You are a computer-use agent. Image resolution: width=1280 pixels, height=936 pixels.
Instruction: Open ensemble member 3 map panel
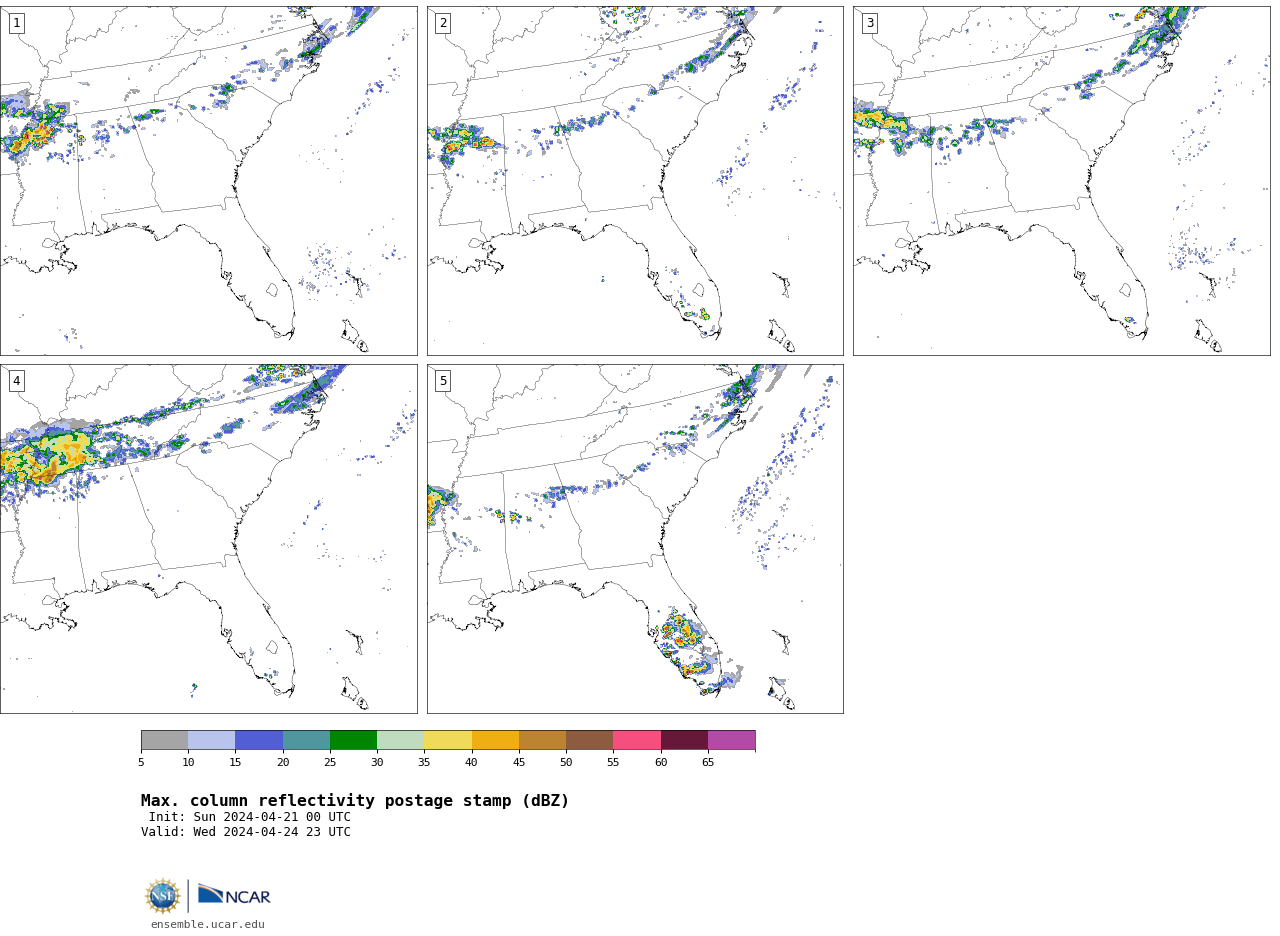[x=1061, y=181]
